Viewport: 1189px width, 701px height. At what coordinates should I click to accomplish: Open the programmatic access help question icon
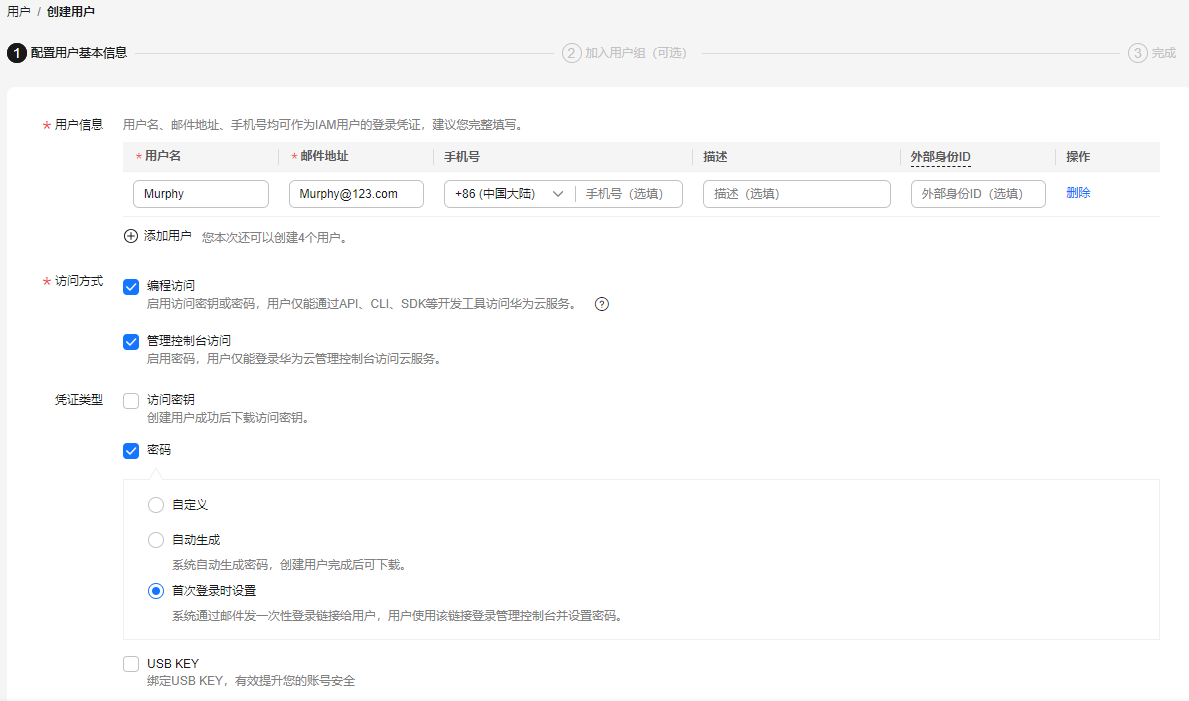click(601, 304)
